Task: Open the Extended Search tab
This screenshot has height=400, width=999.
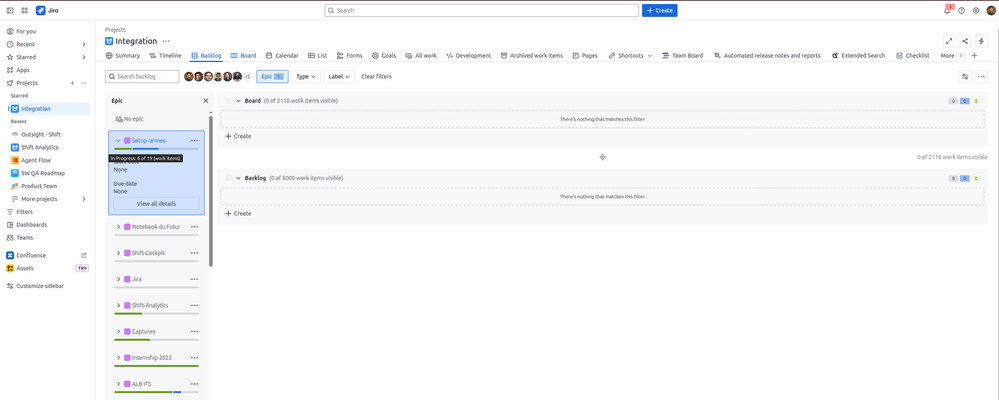Action: pos(858,55)
